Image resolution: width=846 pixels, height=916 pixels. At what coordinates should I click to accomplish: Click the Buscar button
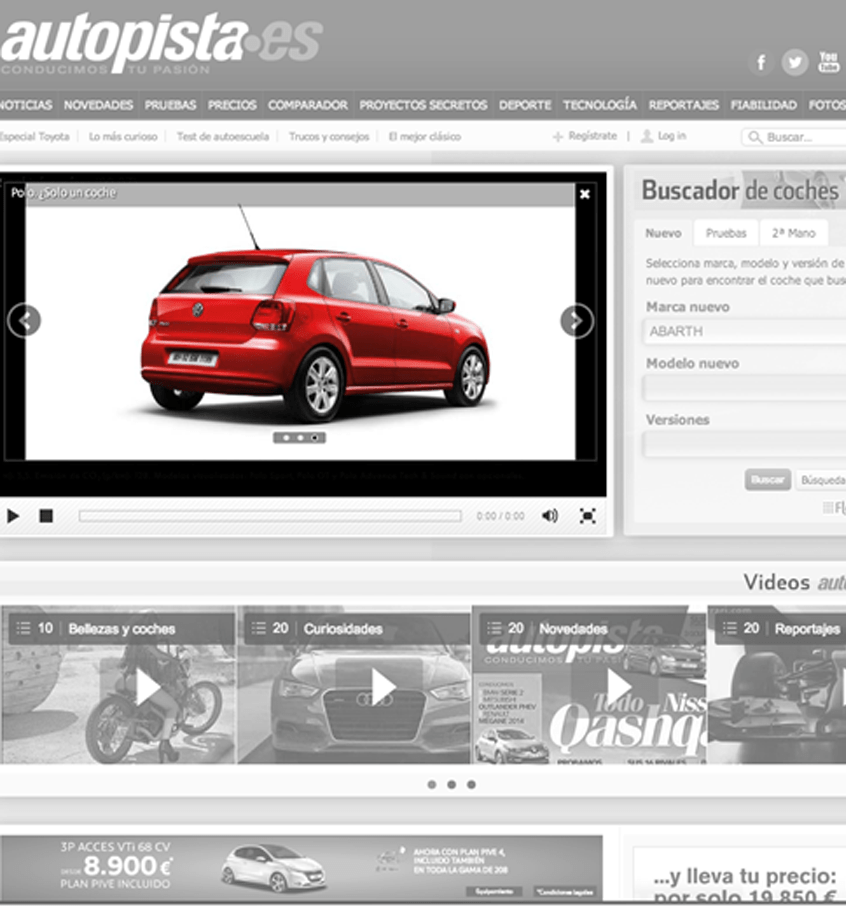pyautogui.click(x=766, y=480)
